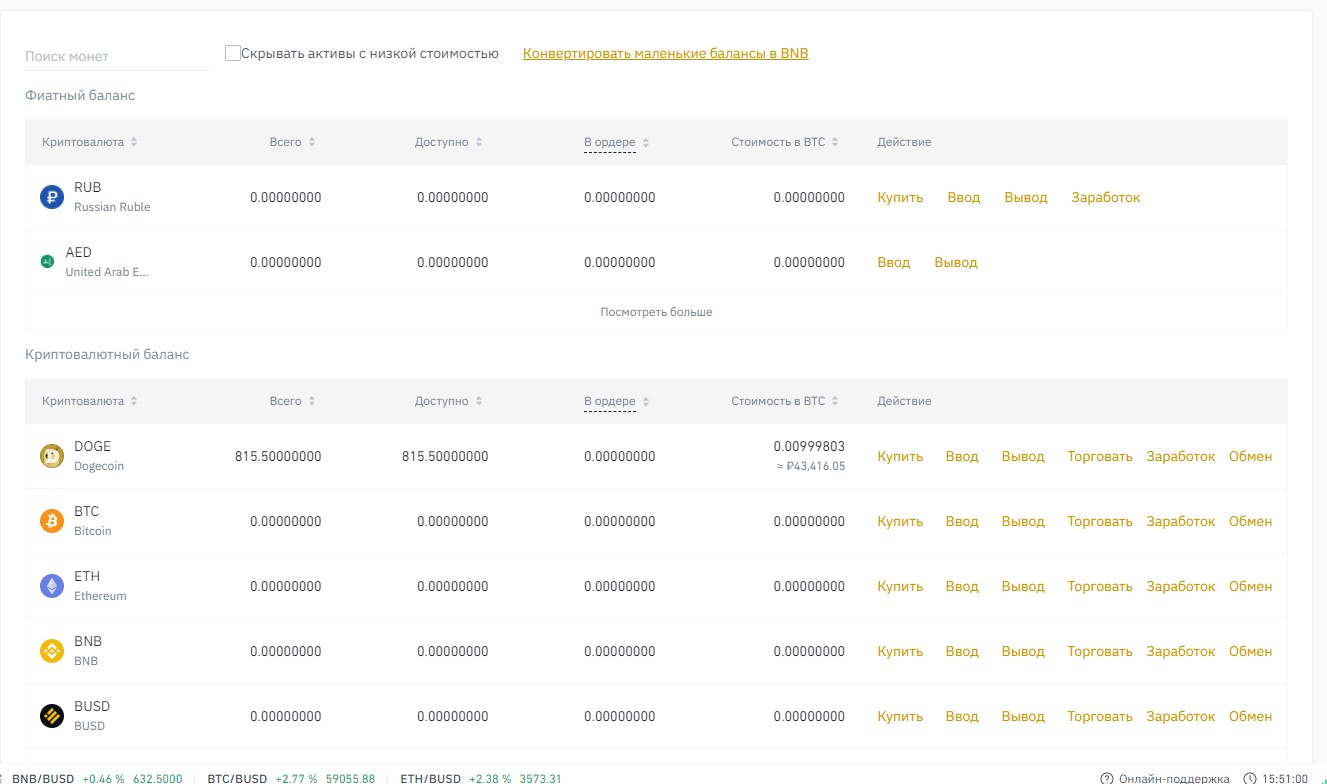Click the AED currency icon
Viewport: 1327px width, 784px height.
coord(47,261)
